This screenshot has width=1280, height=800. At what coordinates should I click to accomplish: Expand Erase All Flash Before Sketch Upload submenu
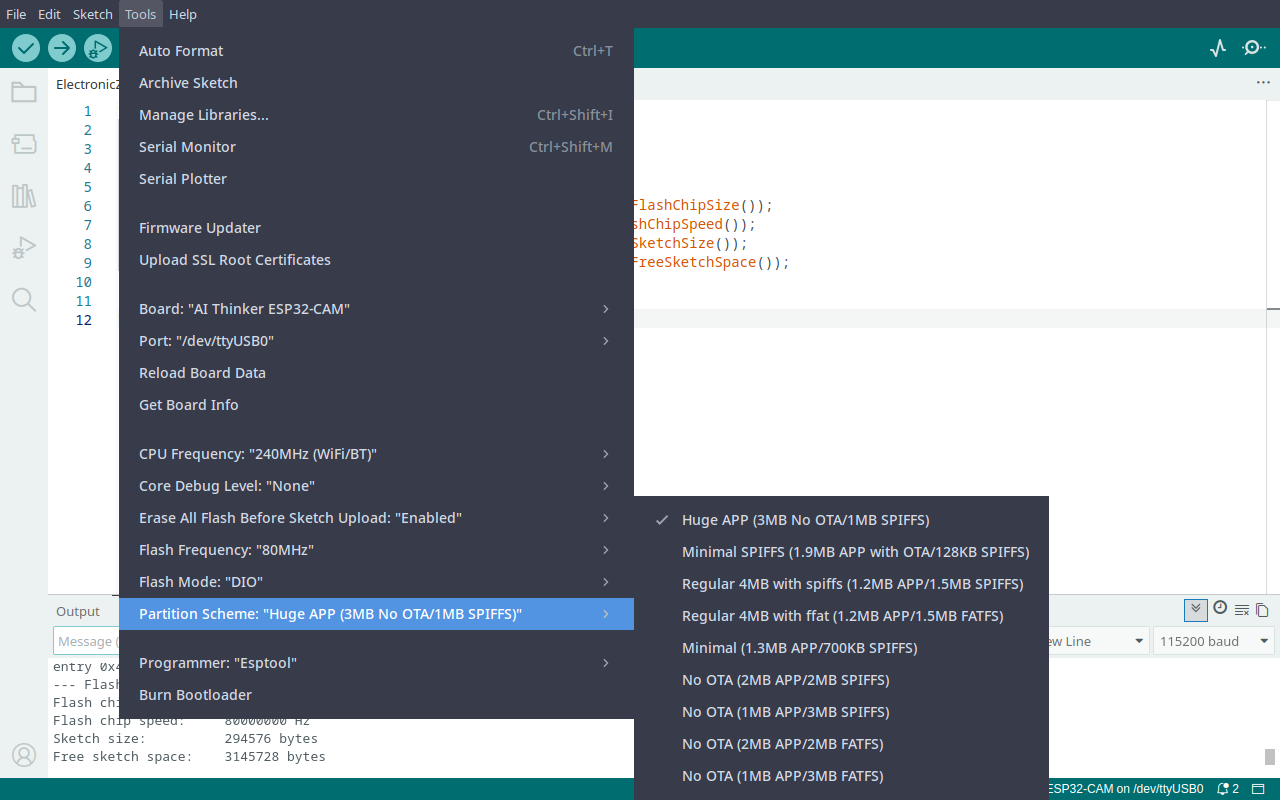376,518
